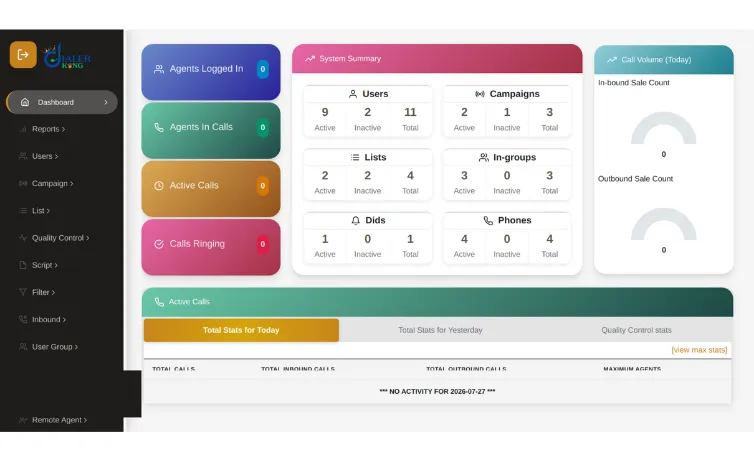Select the Total Stats for Today tab
The width and height of the screenshot is (754, 462).
(x=241, y=330)
